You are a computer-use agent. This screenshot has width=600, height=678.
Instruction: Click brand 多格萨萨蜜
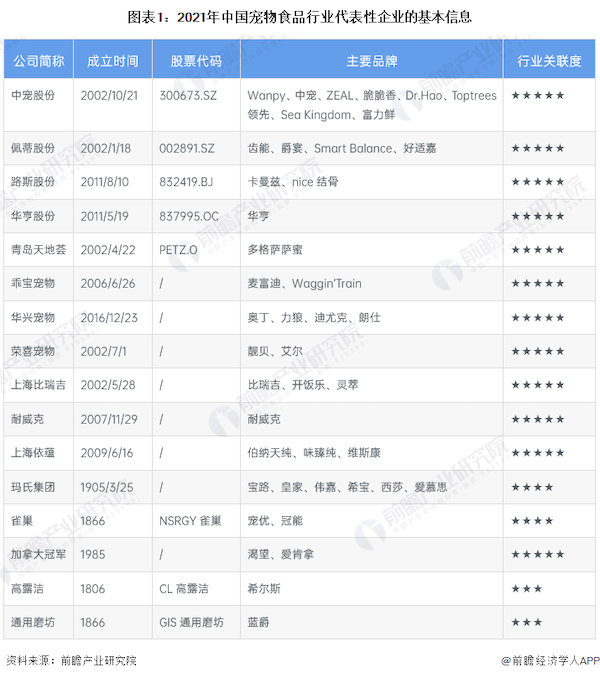click(x=275, y=249)
